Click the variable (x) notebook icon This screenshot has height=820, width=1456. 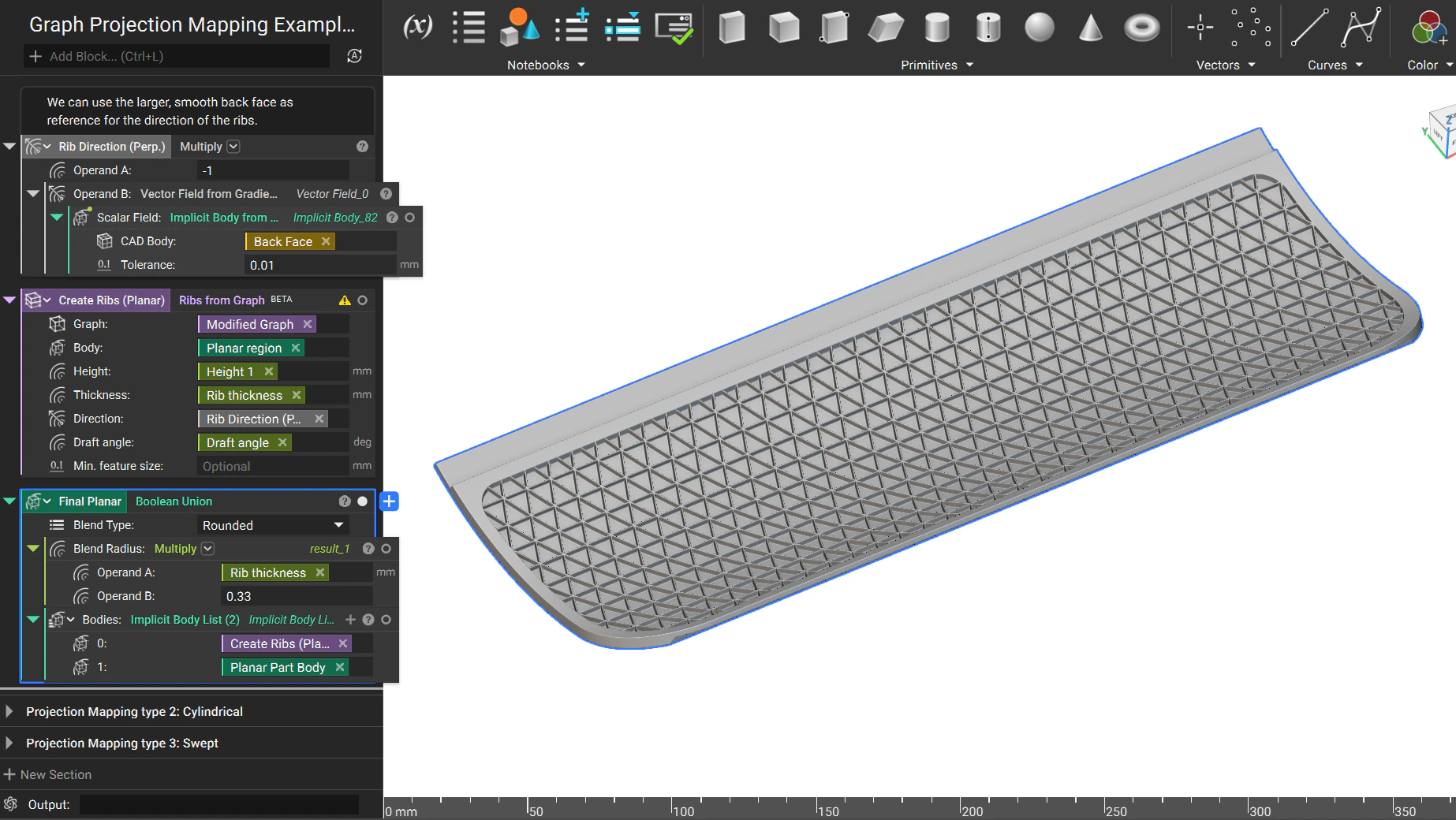point(417,26)
